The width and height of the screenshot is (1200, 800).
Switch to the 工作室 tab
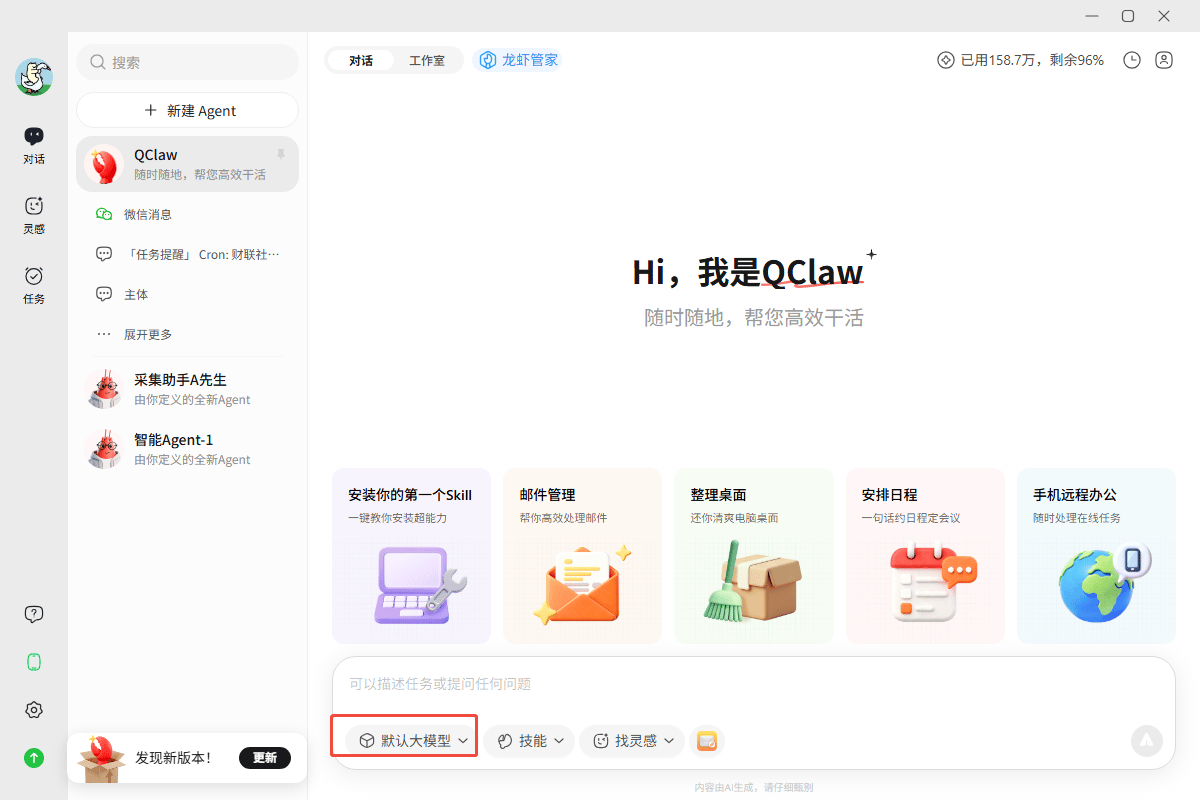pyautogui.click(x=427, y=60)
